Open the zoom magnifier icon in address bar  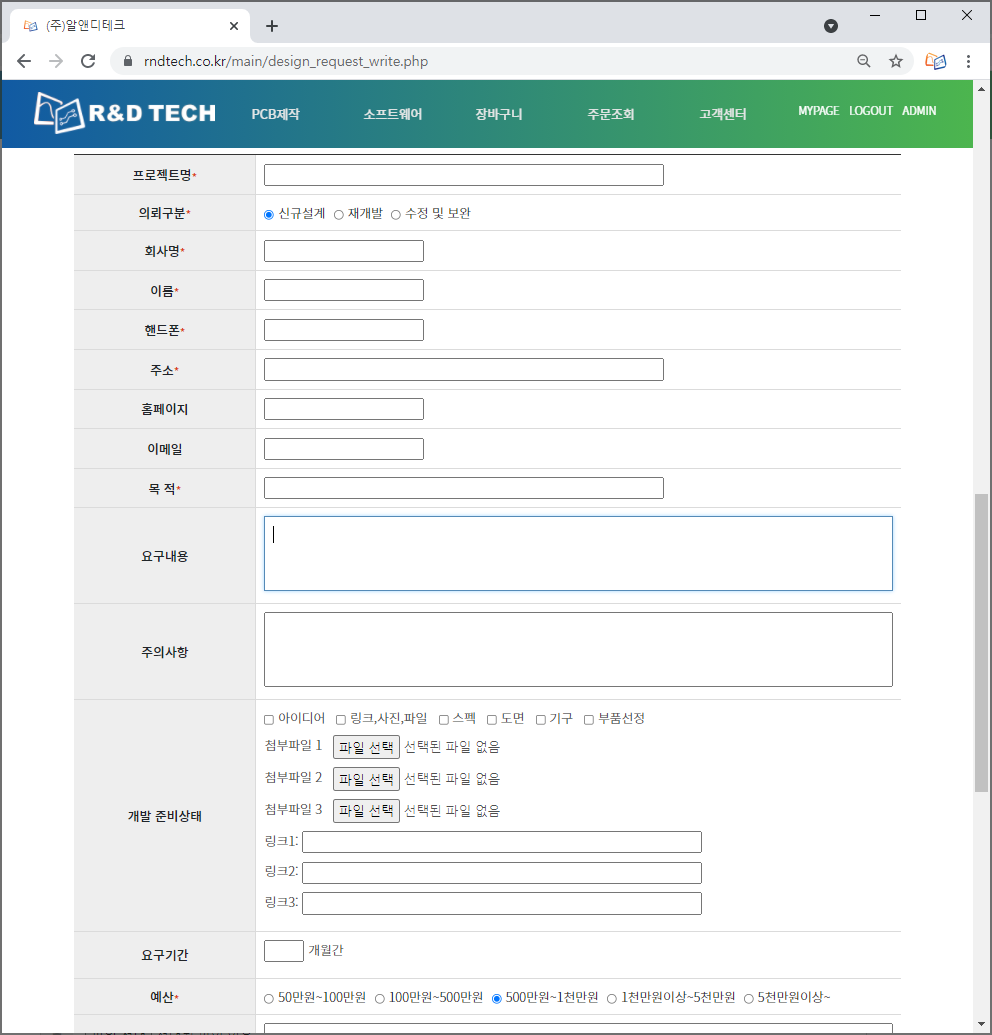[864, 61]
